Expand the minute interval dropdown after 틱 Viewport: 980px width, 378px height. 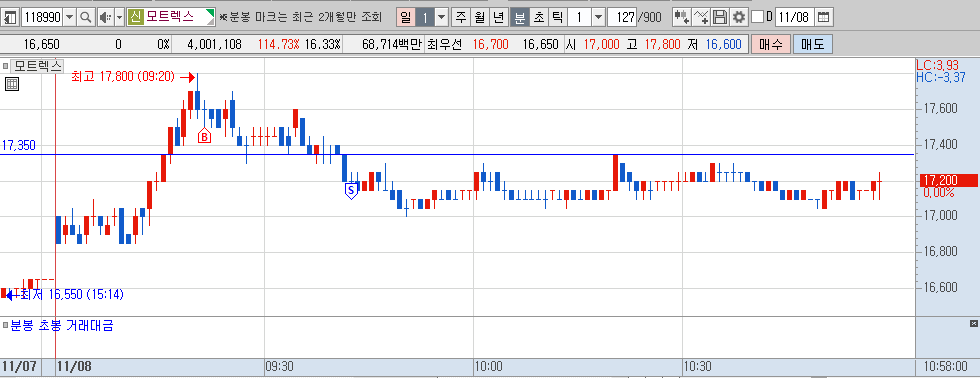click(x=598, y=17)
